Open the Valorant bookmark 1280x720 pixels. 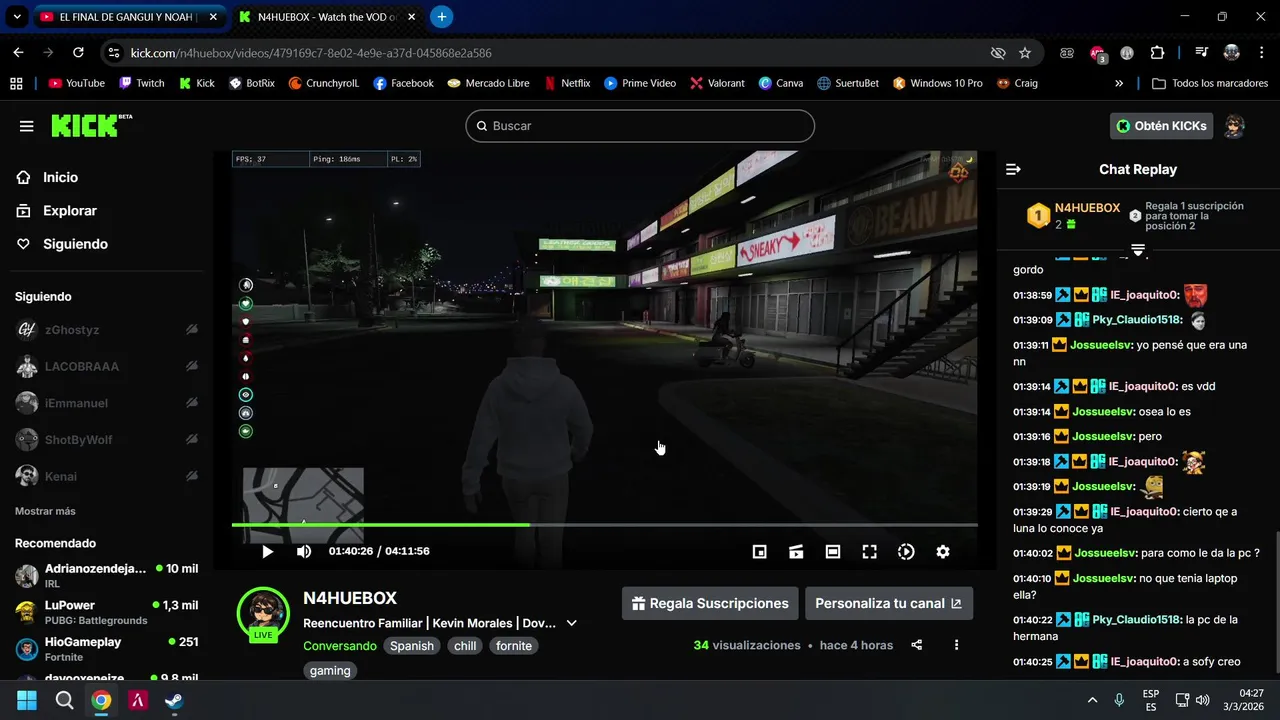tap(717, 83)
